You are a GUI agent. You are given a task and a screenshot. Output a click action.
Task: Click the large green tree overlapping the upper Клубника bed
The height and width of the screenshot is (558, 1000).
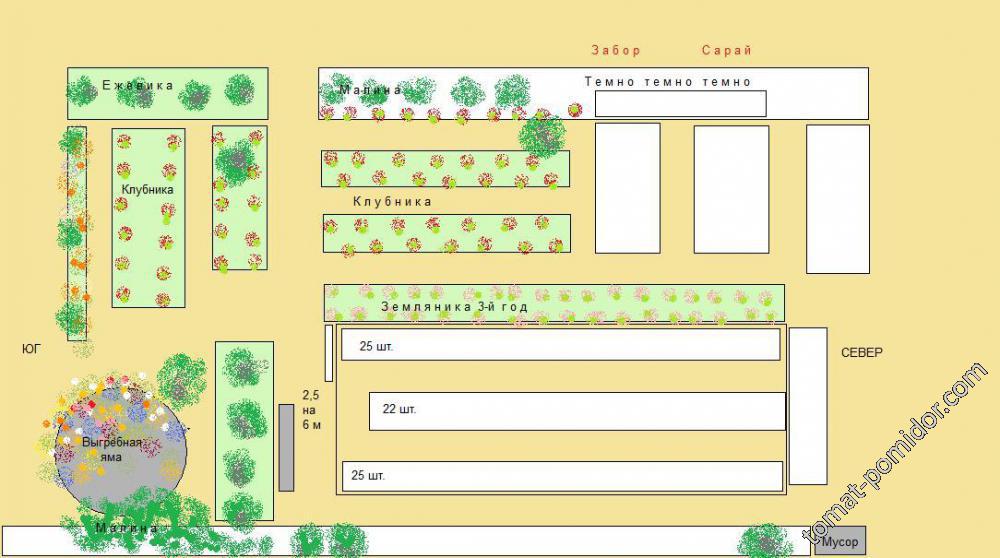(x=541, y=135)
